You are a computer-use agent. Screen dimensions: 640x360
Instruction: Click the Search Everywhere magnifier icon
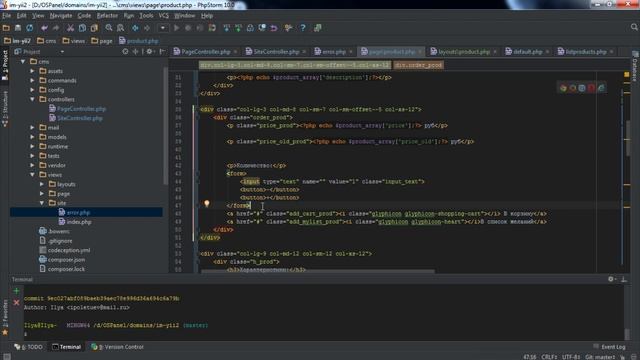[634, 27]
